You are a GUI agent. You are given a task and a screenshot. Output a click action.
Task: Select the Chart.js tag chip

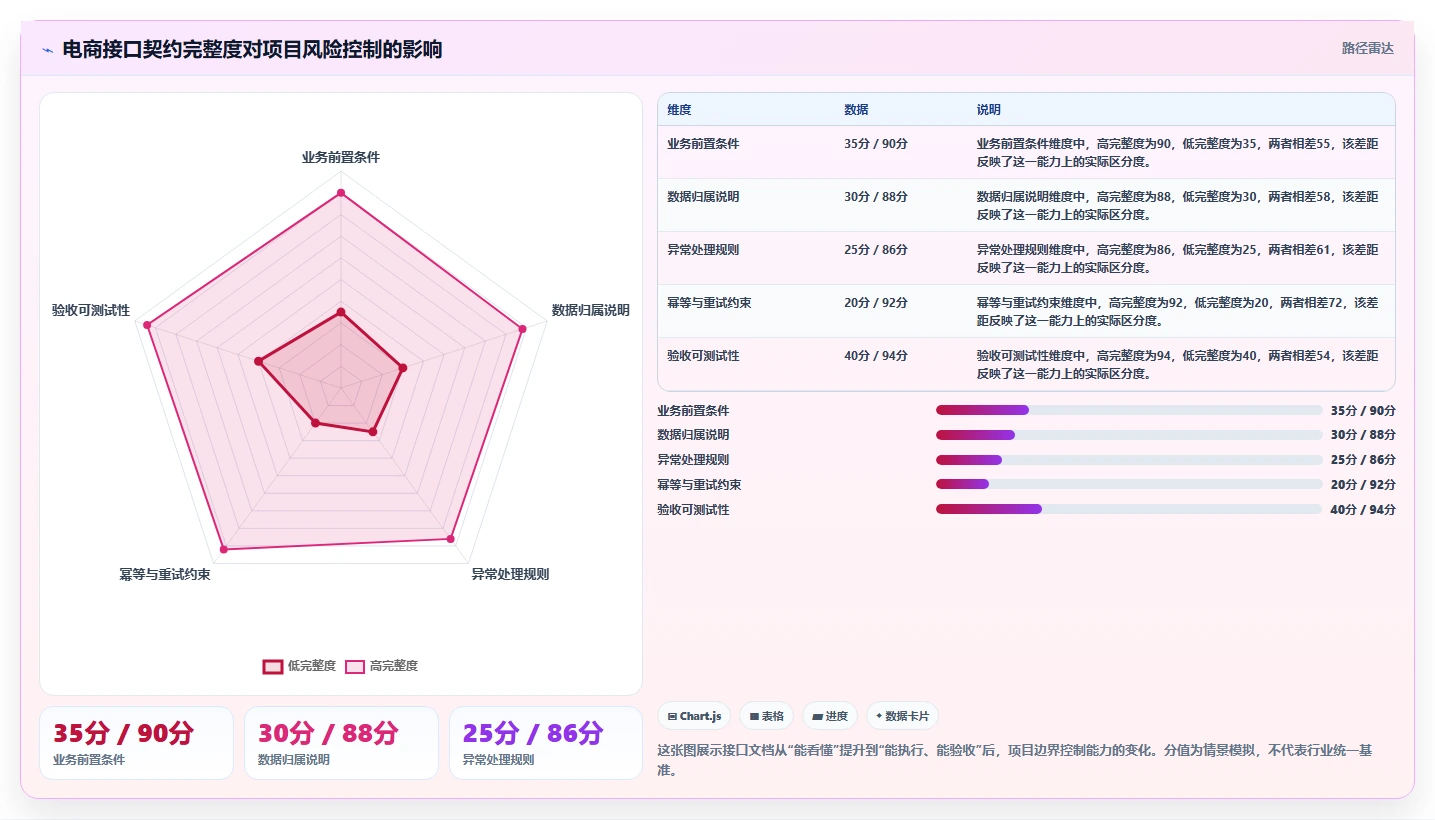(x=694, y=716)
